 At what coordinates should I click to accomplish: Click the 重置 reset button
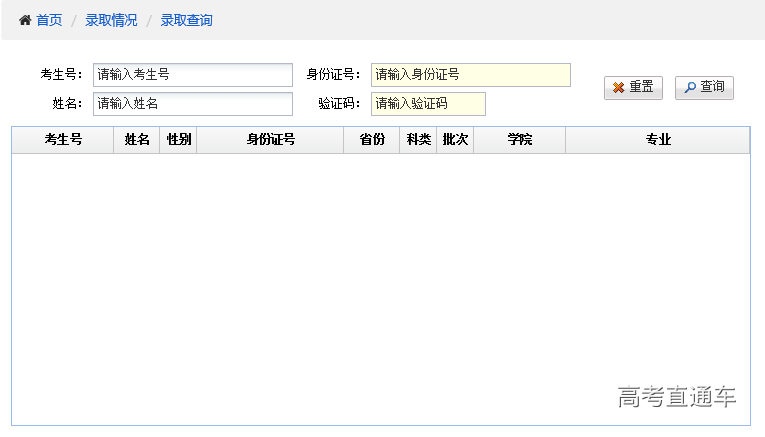tap(633, 88)
